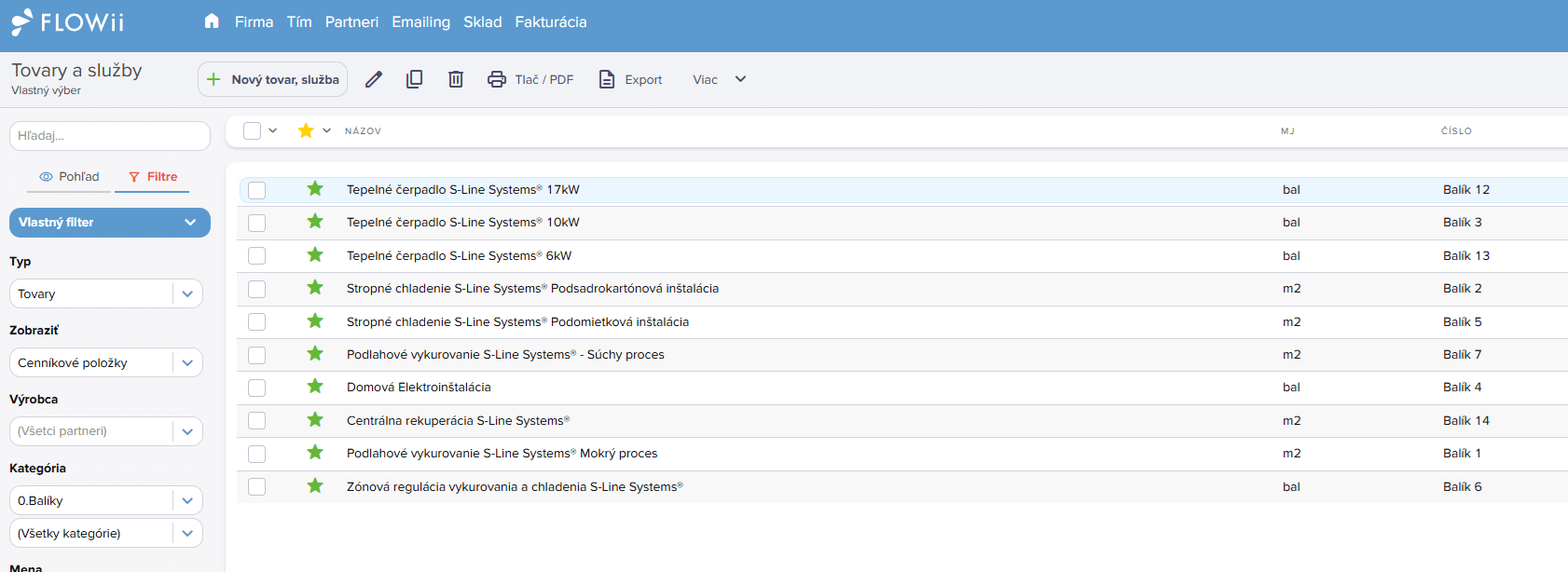Open the Kategória 0.Baliky dropdown
This screenshot has height=572, width=1568.
106,500
